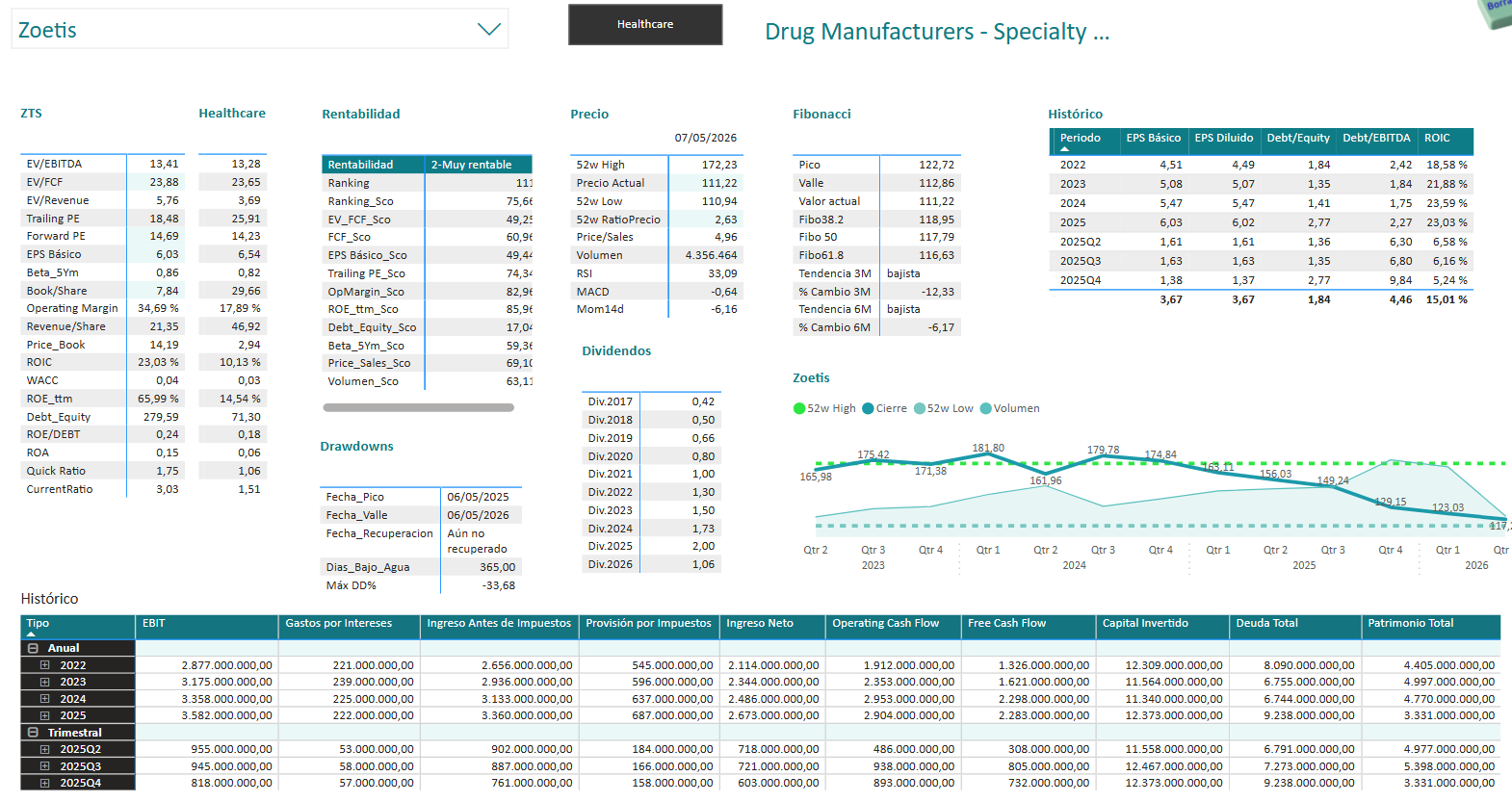Select the Quick Ratio row label

click(x=56, y=471)
